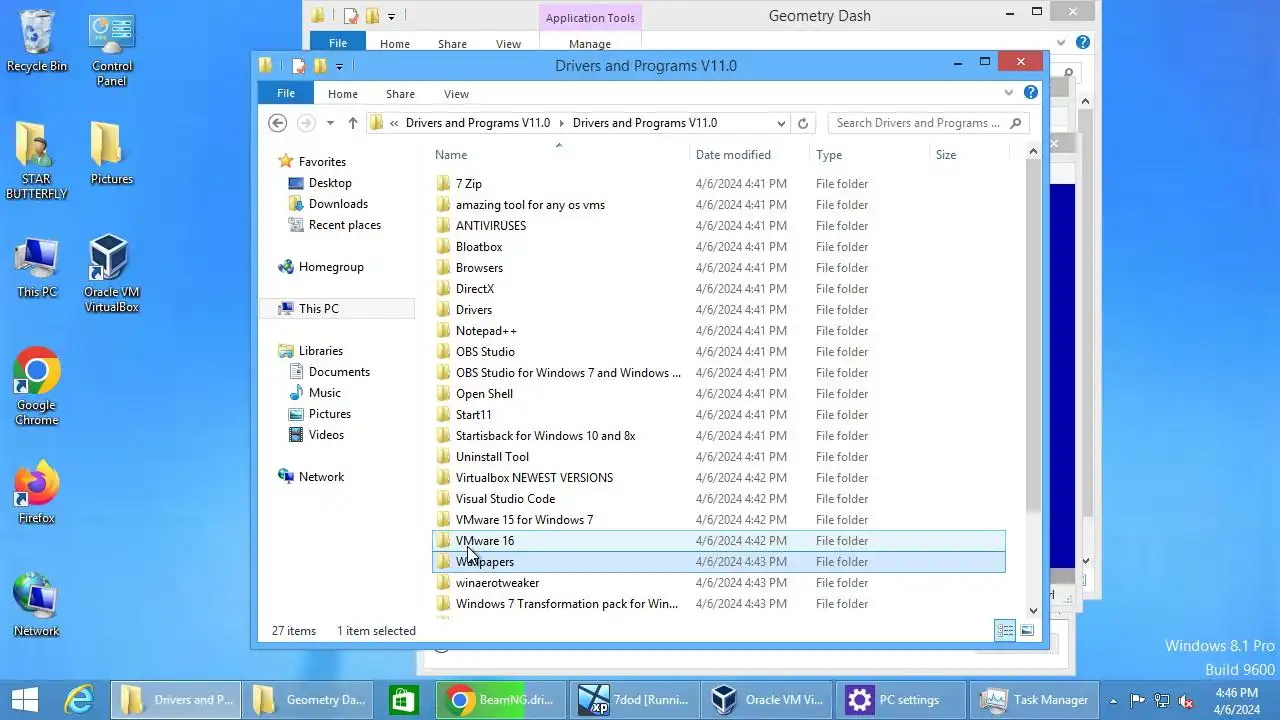
Task: Refresh the Drivers and Programs folder view
Action: [802, 123]
